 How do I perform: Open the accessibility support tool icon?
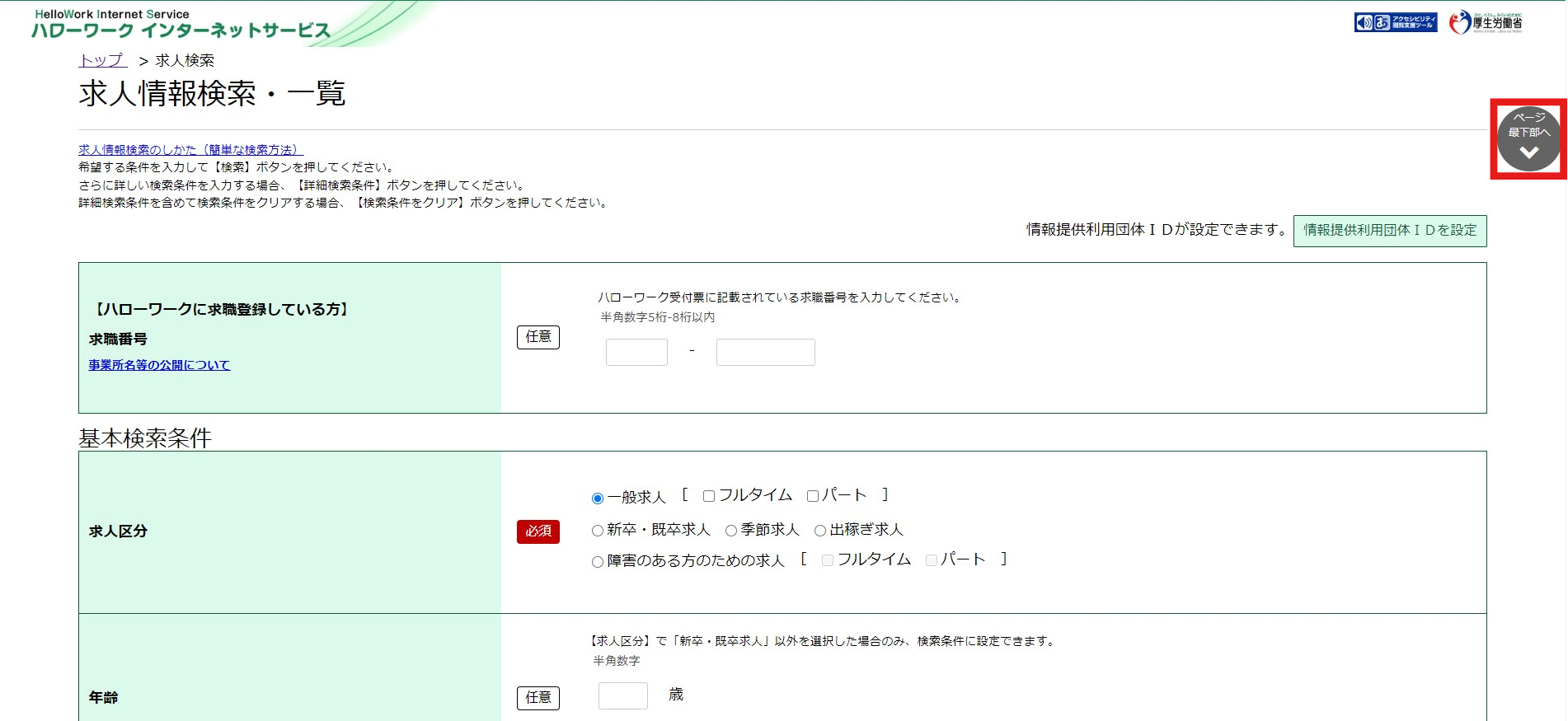1395,22
